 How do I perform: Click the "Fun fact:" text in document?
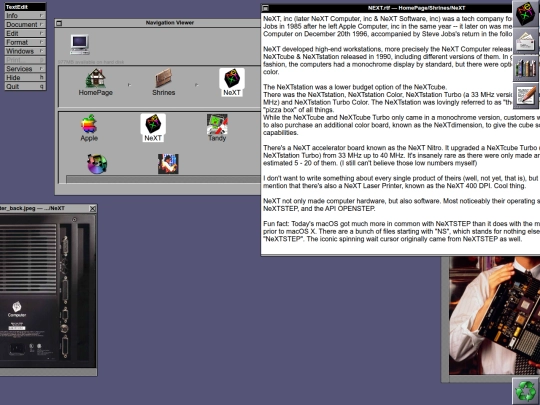[x=276, y=224]
